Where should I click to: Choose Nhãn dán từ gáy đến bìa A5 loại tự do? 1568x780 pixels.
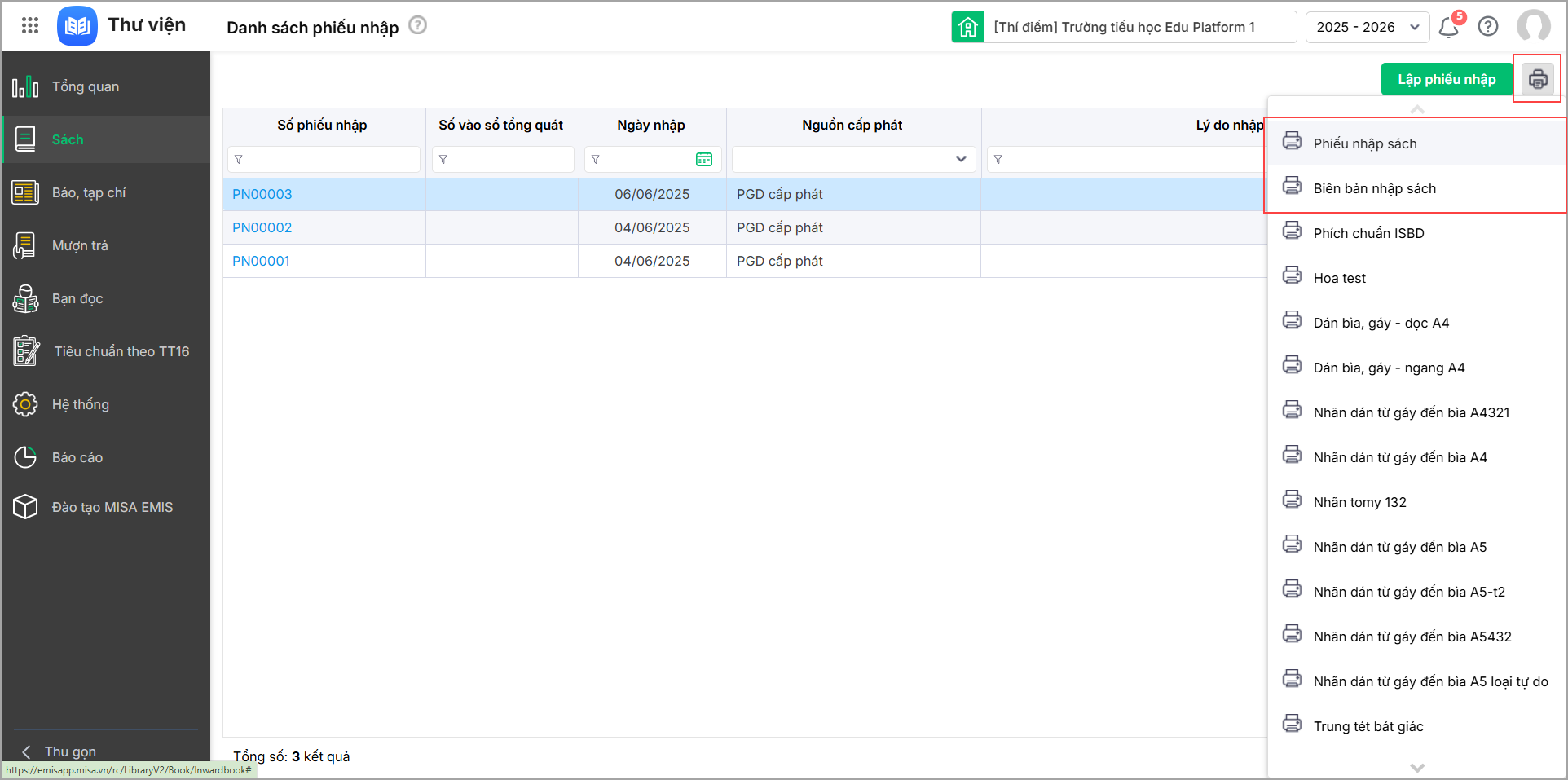coord(1416,681)
